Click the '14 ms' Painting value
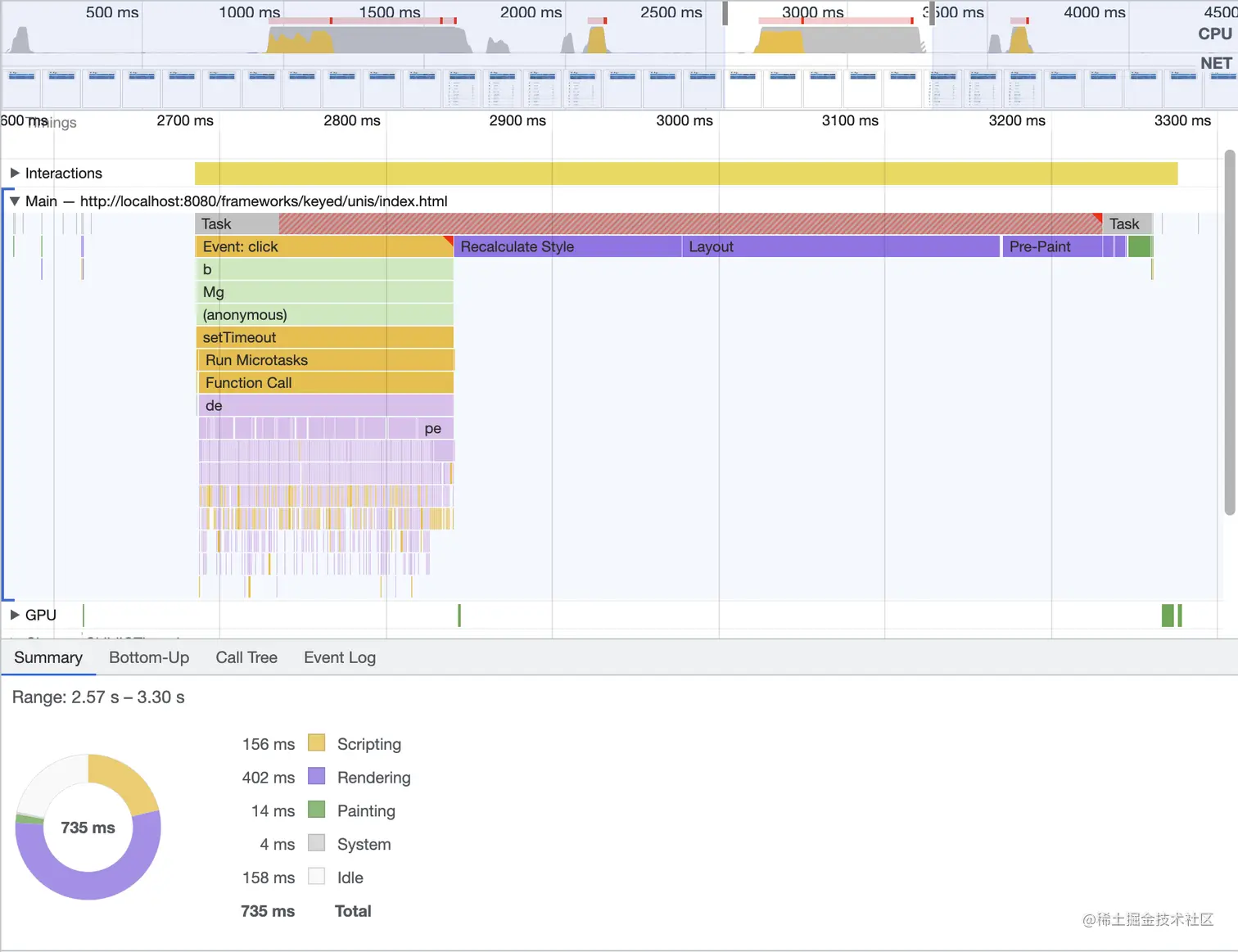 click(x=273, y=811)
